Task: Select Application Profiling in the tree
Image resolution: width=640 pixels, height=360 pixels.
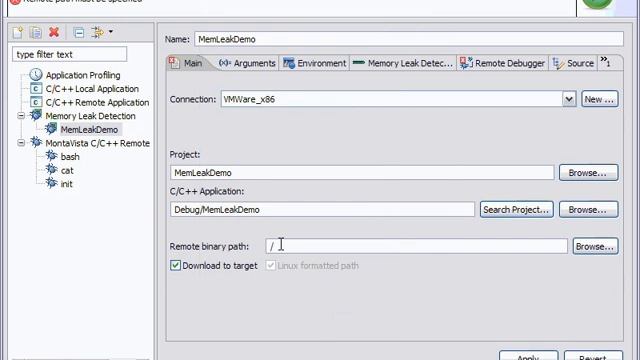Action: [x=83, y=75]
